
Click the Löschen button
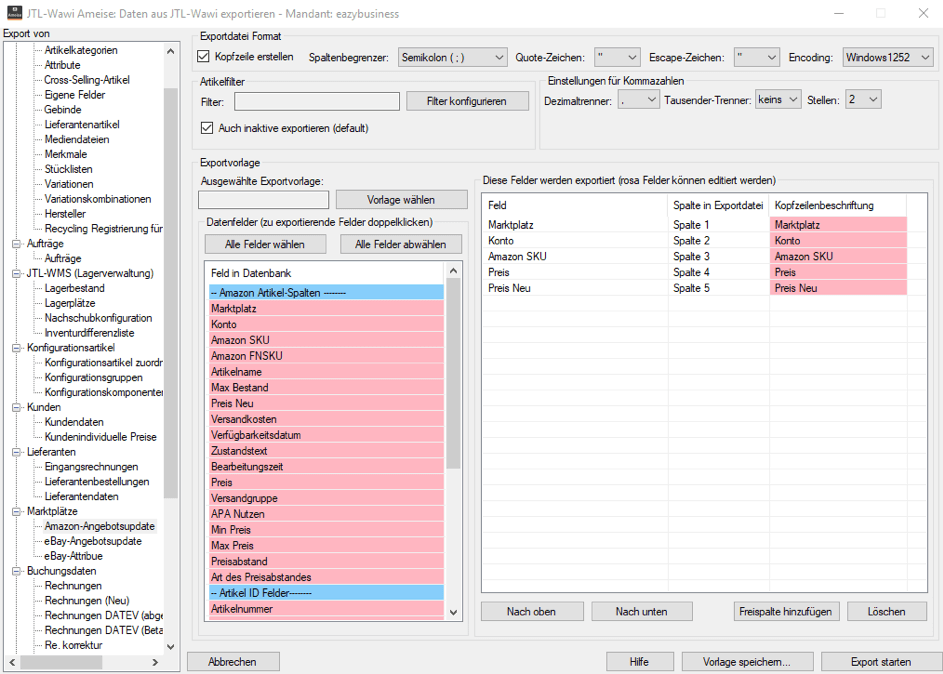tap(886, 611)
